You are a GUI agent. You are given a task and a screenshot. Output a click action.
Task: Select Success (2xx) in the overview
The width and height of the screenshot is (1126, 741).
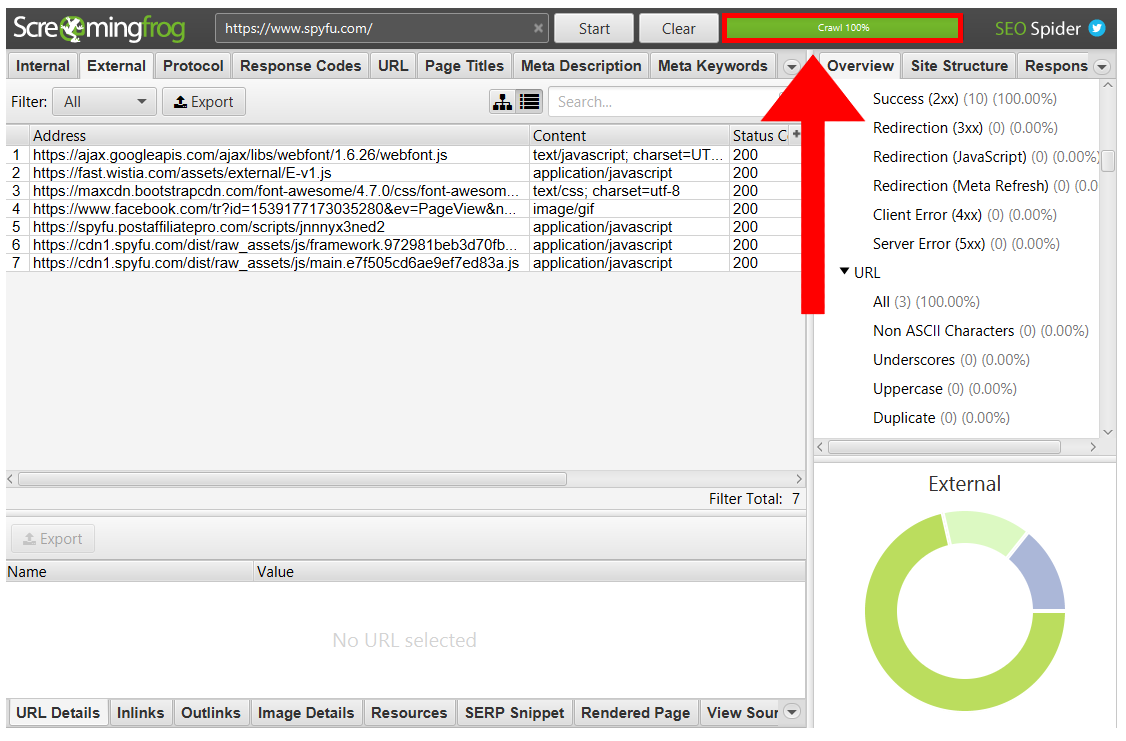tap(964, 99)
